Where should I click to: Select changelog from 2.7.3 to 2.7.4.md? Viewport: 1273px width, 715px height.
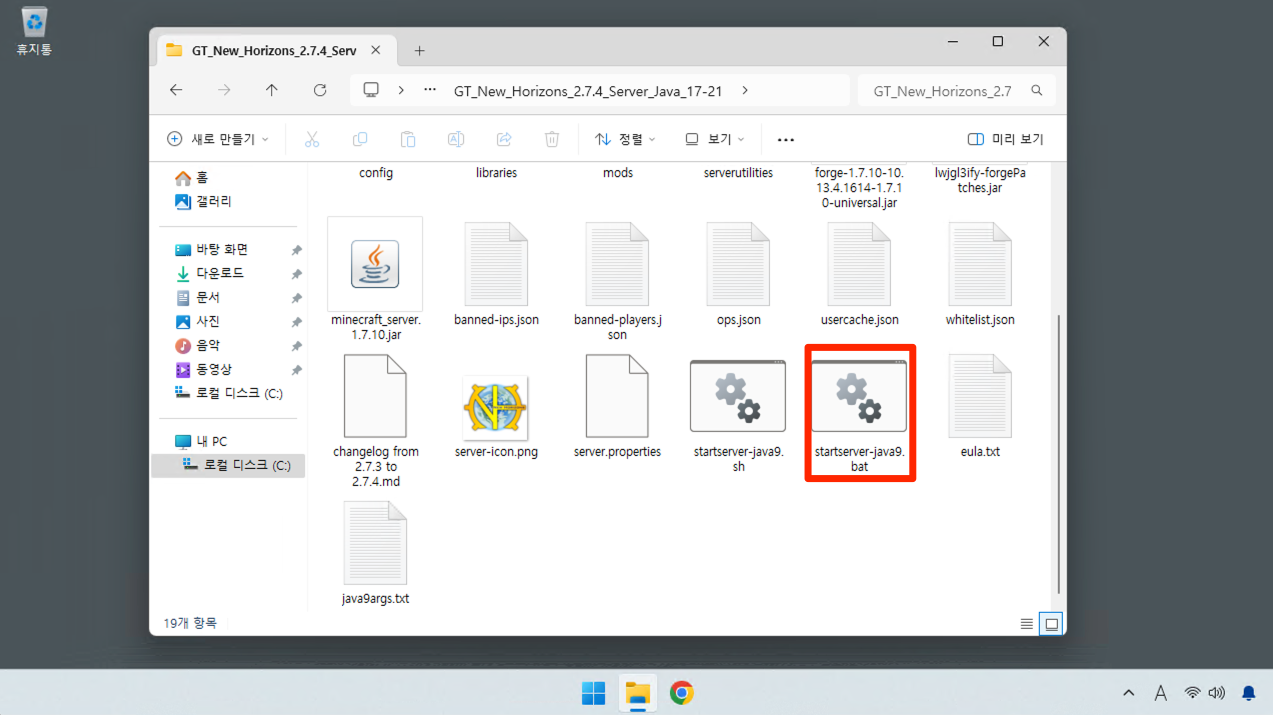(x=375, y=421)
